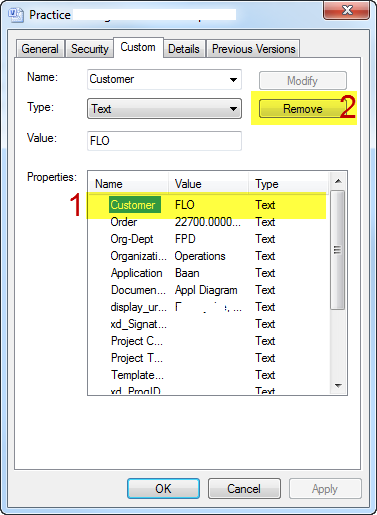Click into the Value field containing FLO
The width and height of the screenshot is (377, 515).
pyautogui.click(x=164, y=141)
